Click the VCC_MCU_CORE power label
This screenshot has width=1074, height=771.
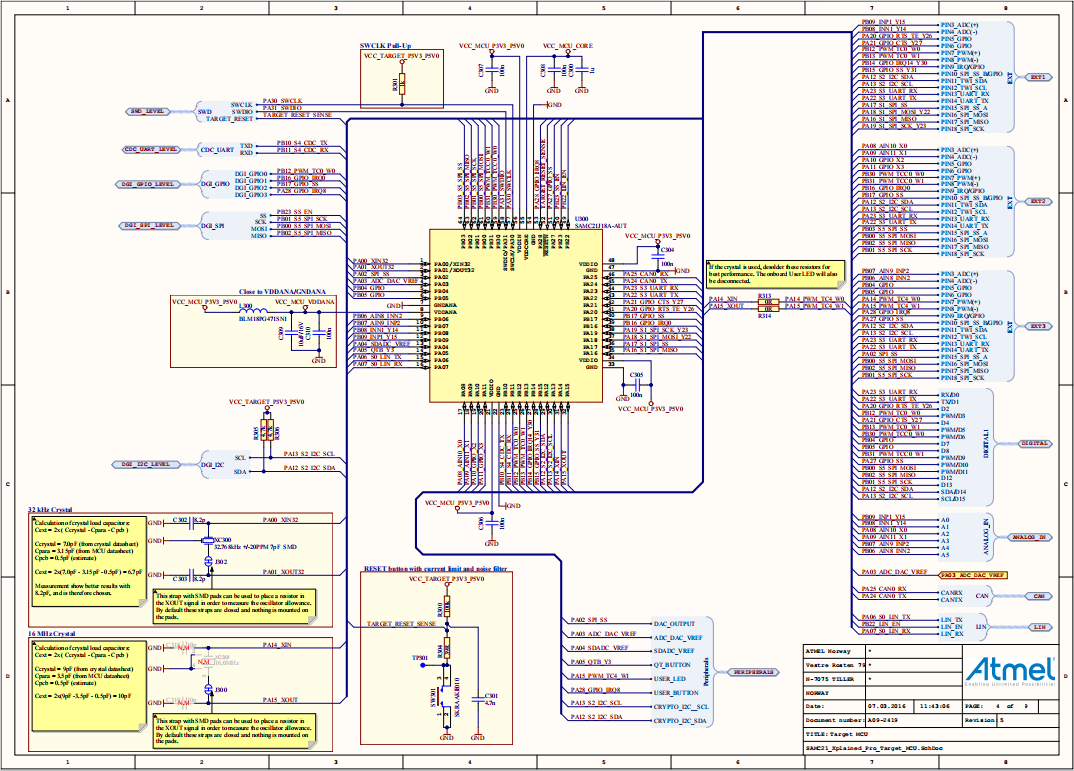568,46
